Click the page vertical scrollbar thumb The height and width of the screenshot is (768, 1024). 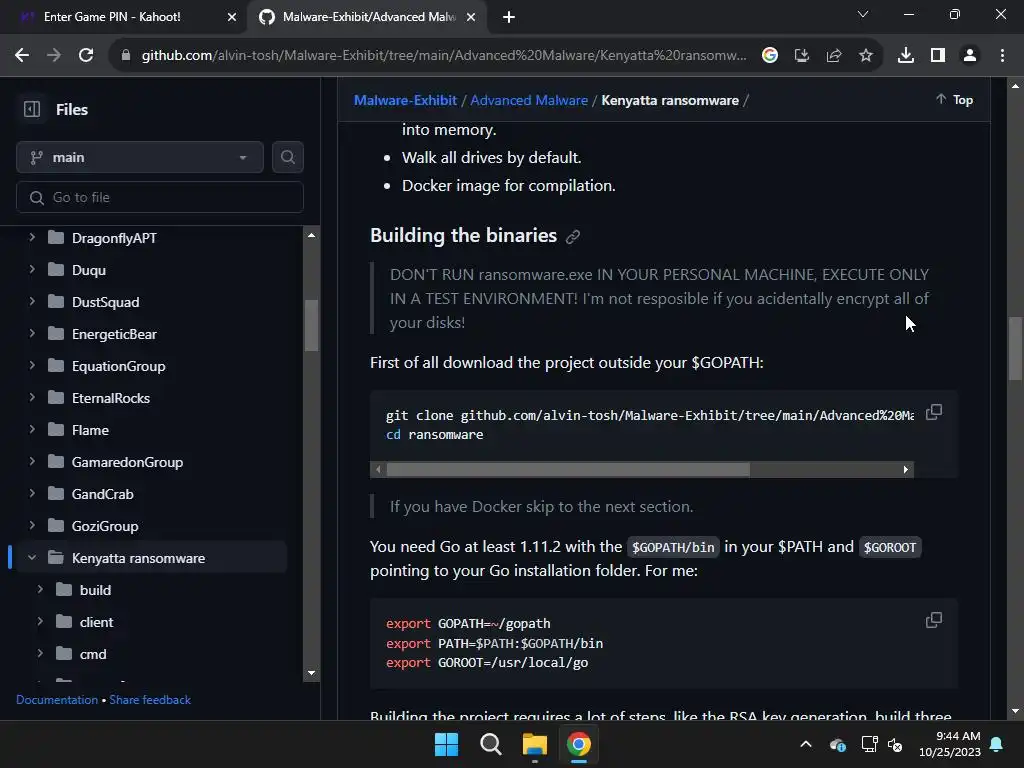coord(1015,348)
